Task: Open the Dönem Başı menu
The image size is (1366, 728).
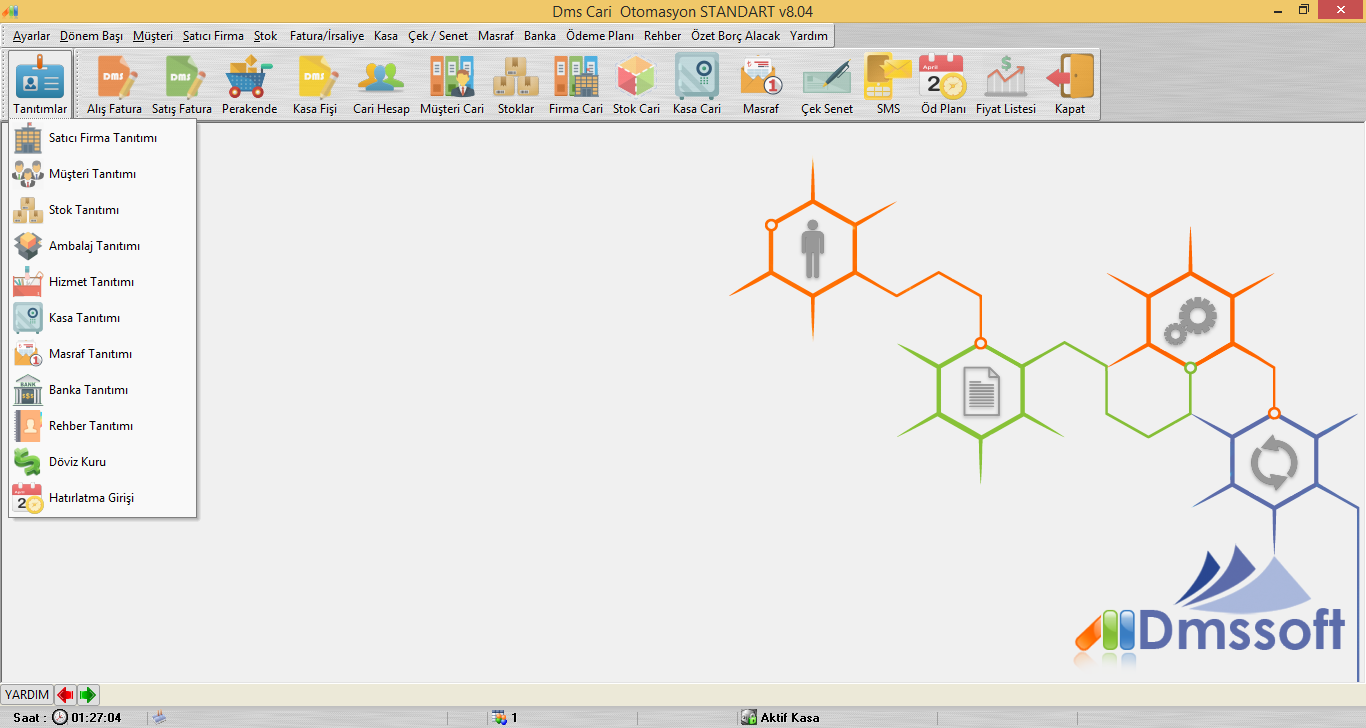Action: pos(91,35)
